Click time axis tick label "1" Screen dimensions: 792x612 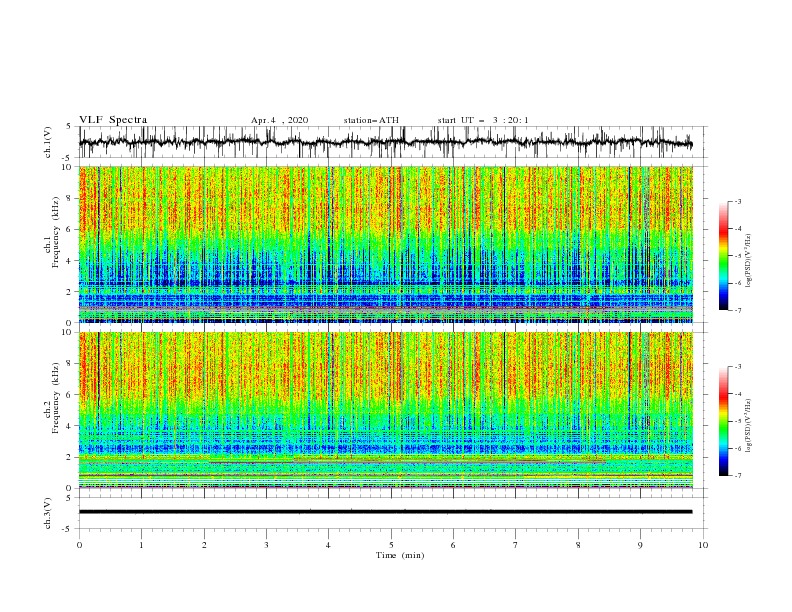click(141, 545)
